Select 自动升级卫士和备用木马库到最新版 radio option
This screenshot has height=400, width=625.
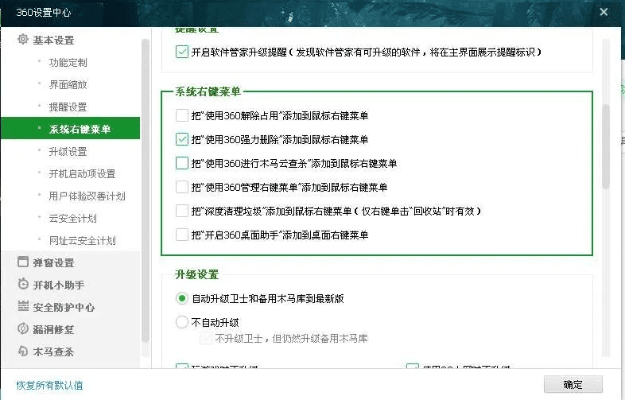(x=182, y=298)
